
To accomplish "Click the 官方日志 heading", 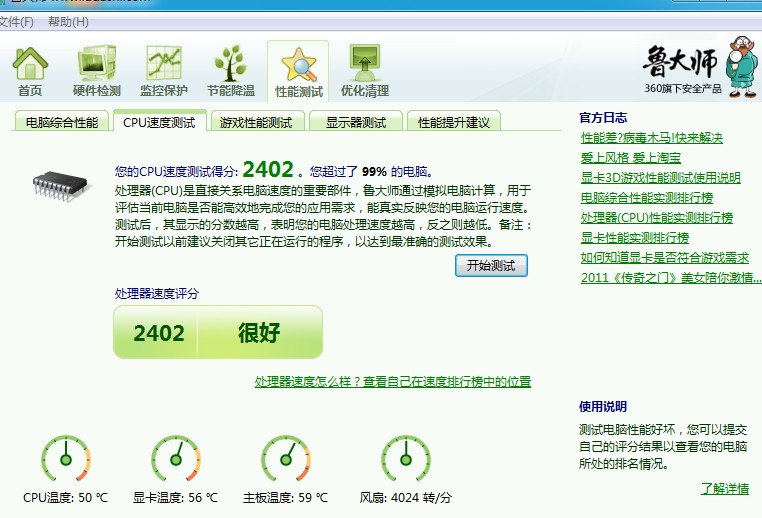I will pos(603,117).
